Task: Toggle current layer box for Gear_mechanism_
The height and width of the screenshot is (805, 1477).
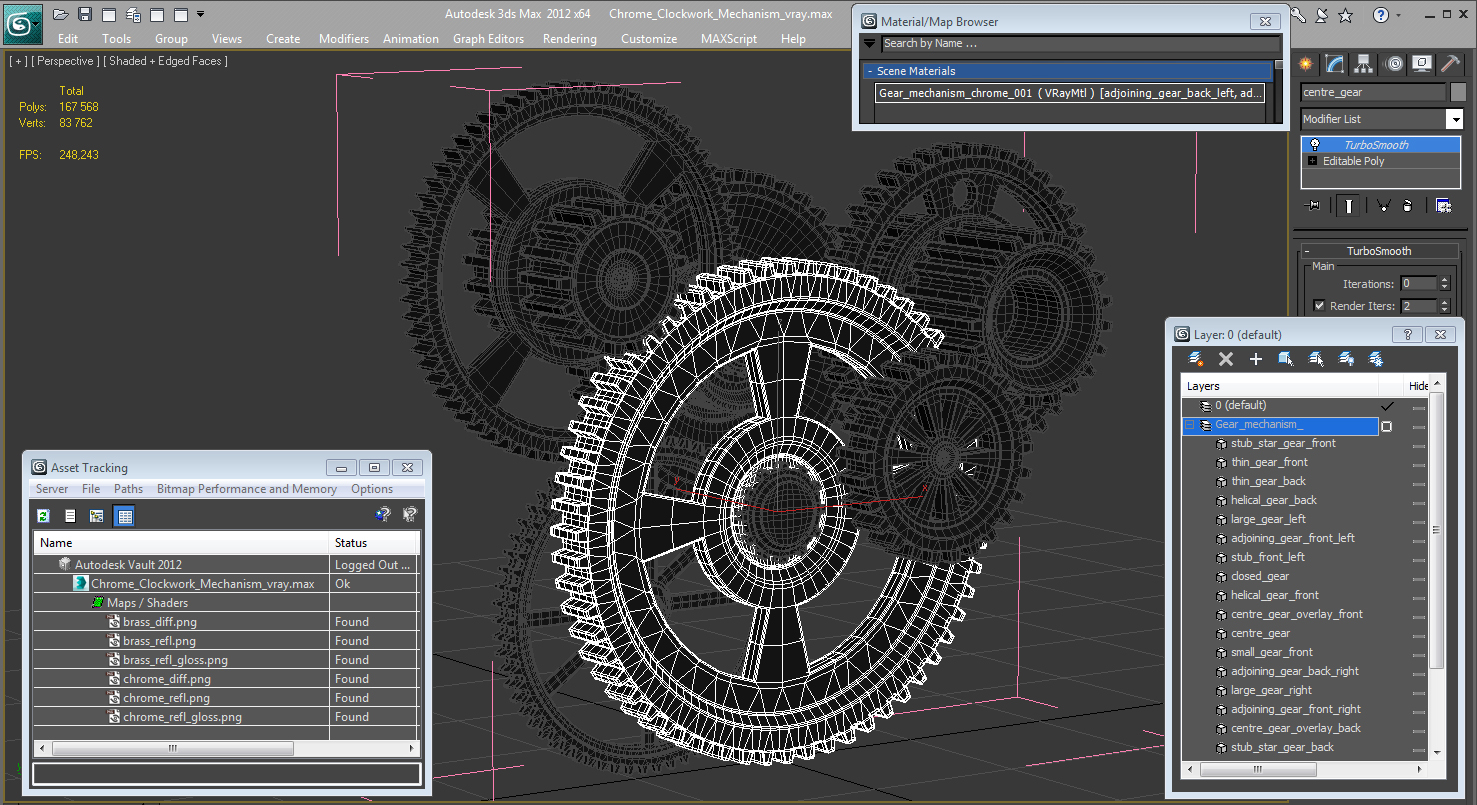Action: point(1387,426)
